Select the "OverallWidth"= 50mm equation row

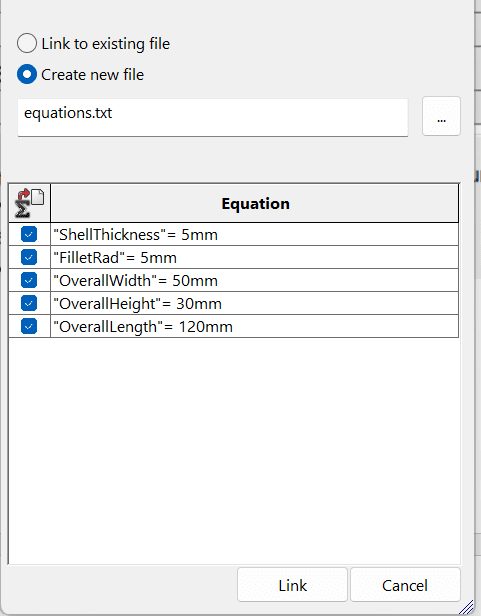pos(255,280)
